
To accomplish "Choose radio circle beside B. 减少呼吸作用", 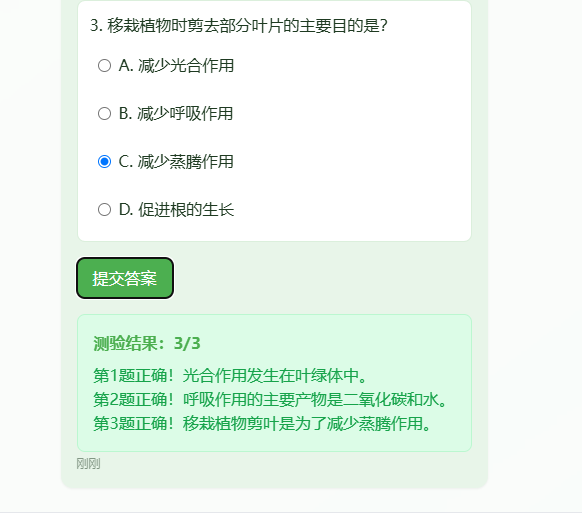I will [x=104, y=114].
